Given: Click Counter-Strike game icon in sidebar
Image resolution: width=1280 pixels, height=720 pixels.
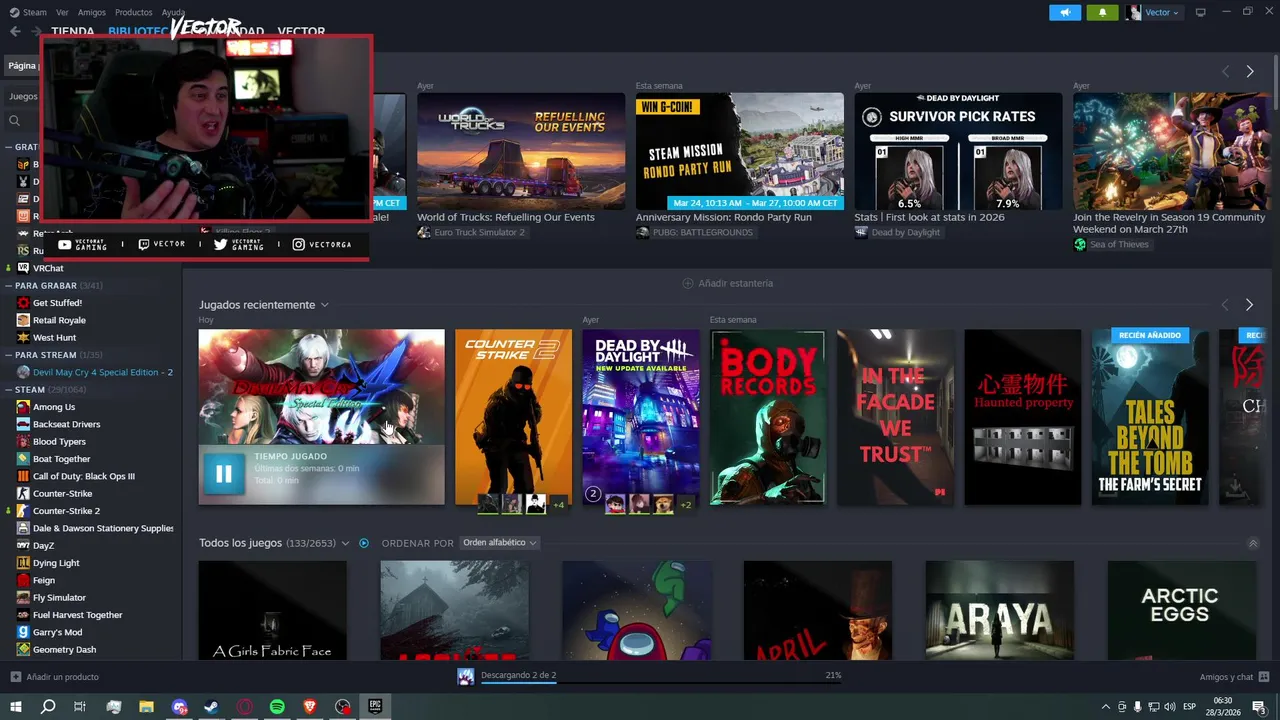Looking at the screenshot, I should [23, 493].
